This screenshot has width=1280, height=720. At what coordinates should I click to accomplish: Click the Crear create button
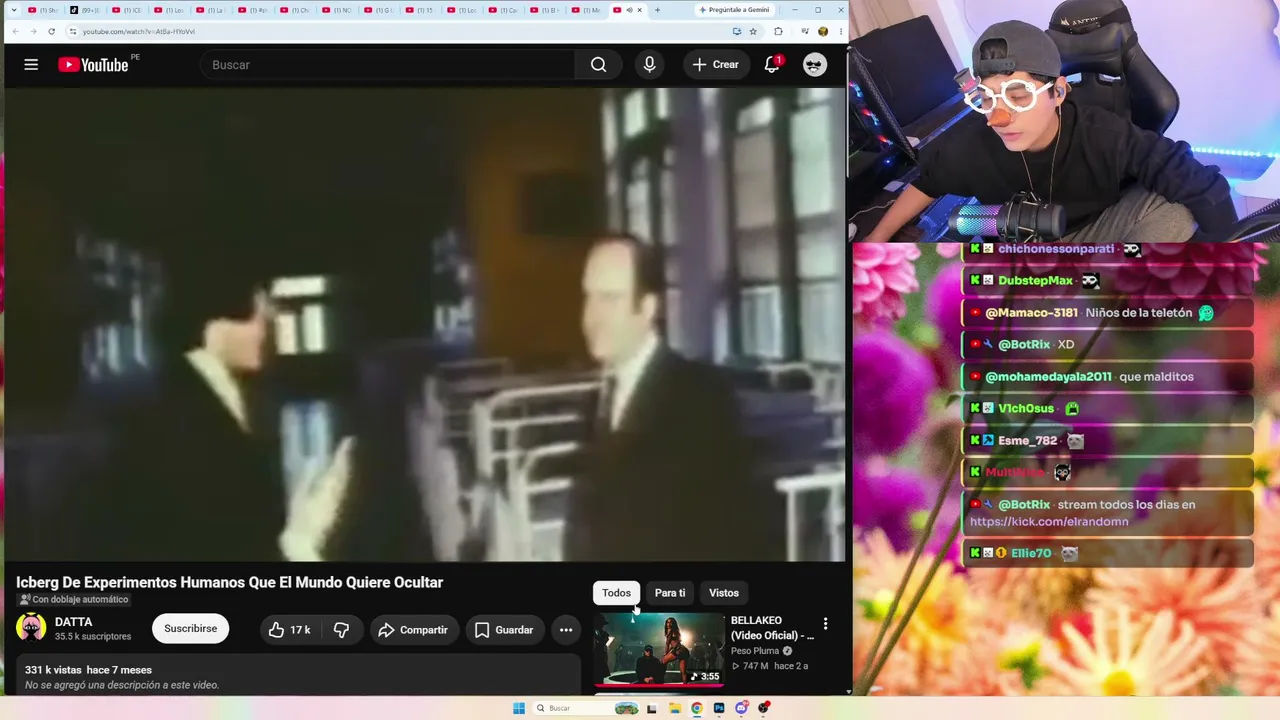pyautogui.click(x=715, y=65)
